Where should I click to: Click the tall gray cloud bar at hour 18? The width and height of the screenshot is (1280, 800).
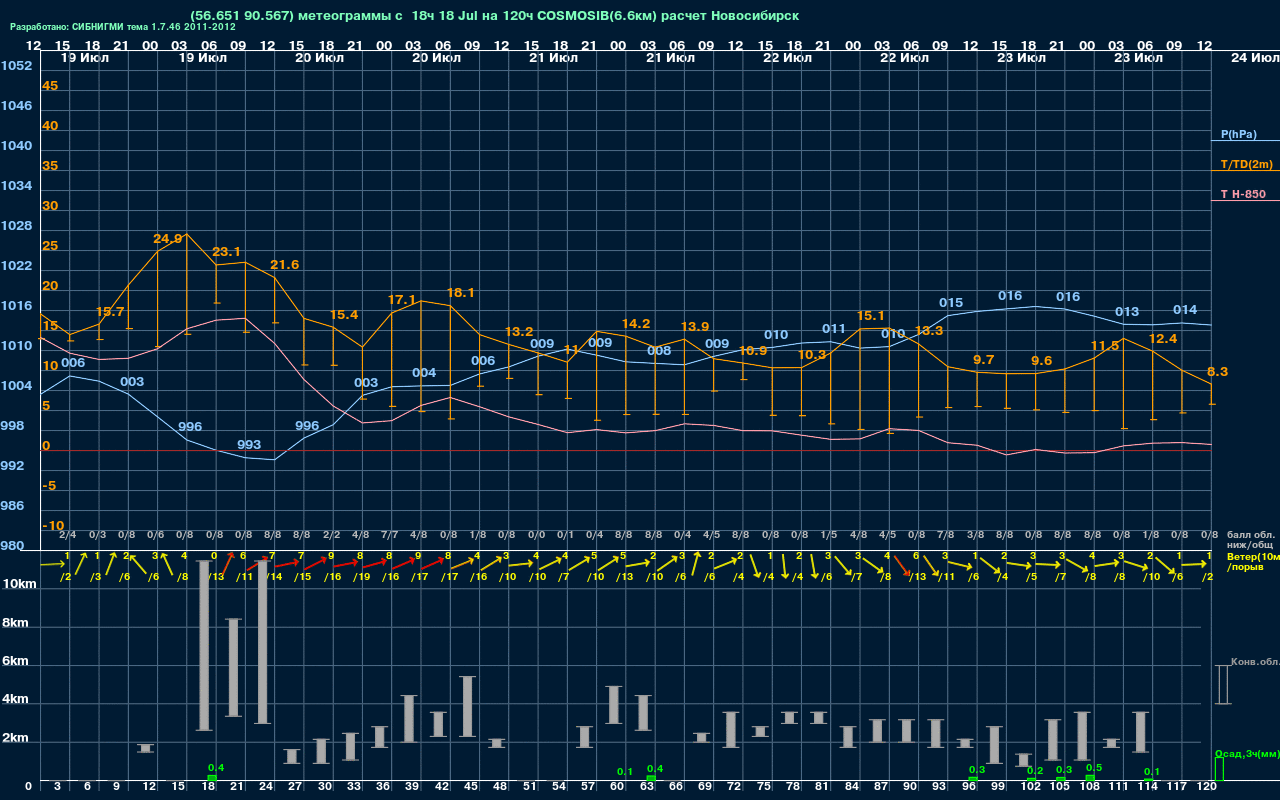205,646
